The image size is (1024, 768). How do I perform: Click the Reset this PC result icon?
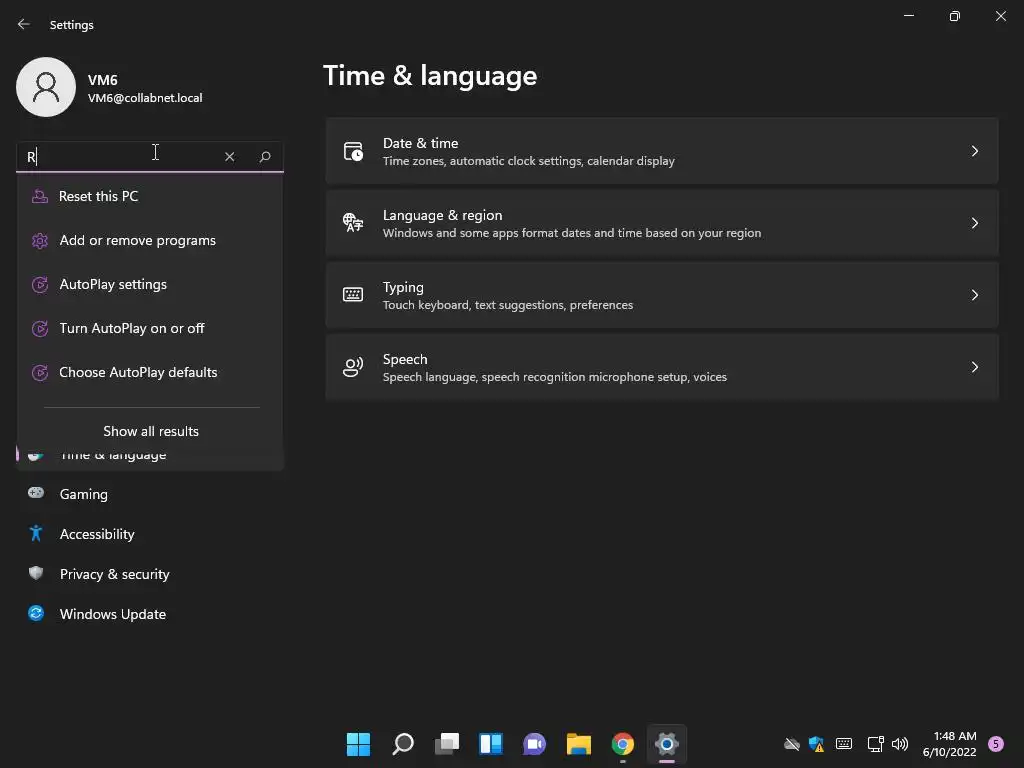[x=40, y=196]
